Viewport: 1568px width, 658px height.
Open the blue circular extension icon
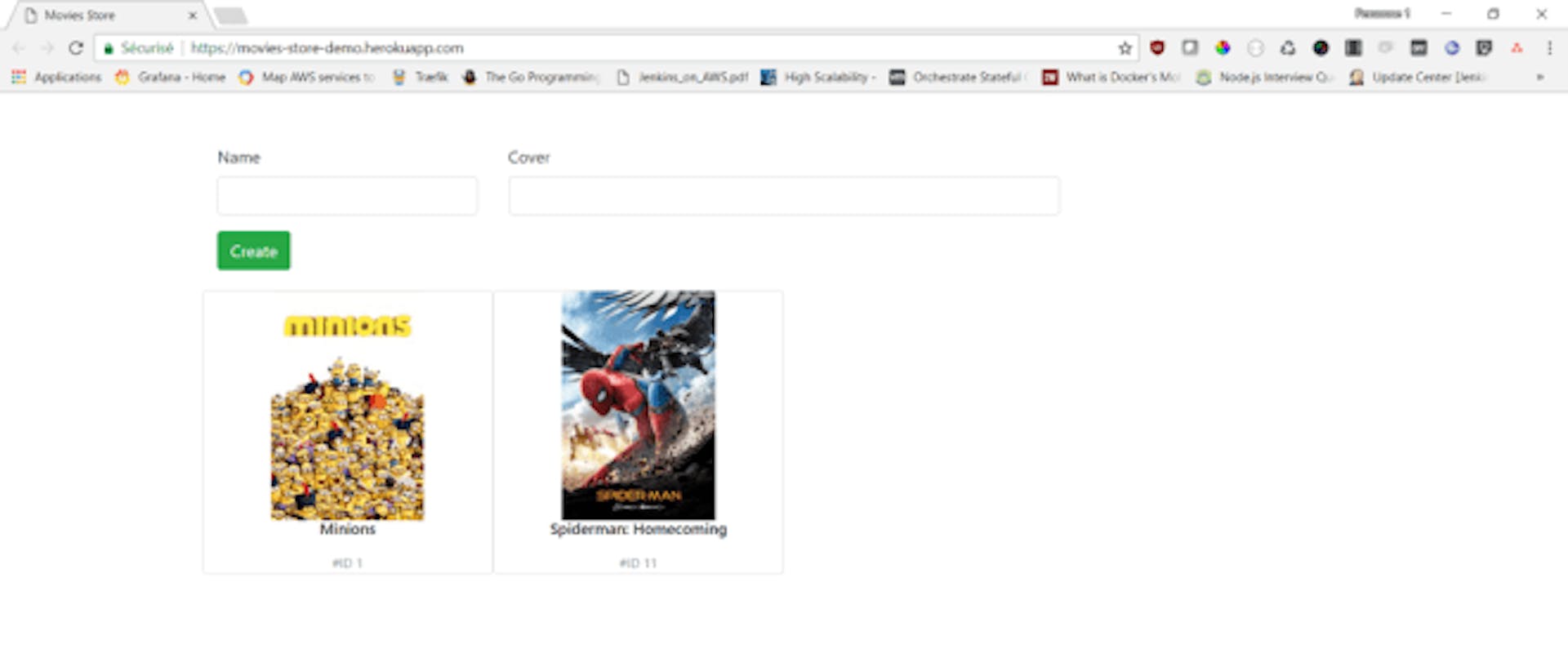tap(1451, 48)
